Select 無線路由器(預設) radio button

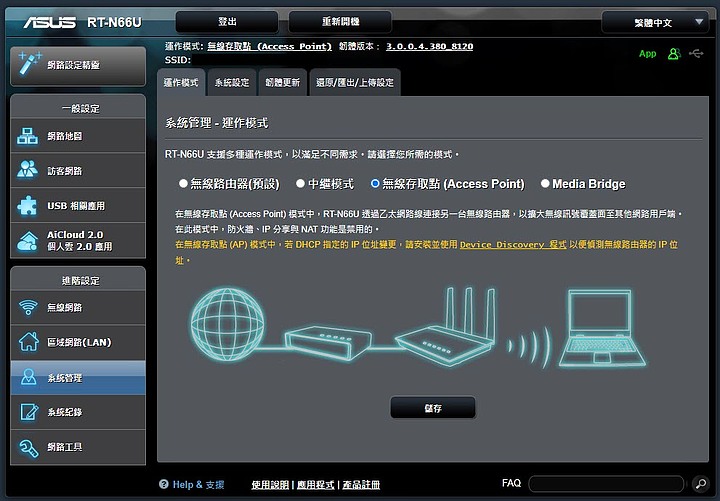183,184
